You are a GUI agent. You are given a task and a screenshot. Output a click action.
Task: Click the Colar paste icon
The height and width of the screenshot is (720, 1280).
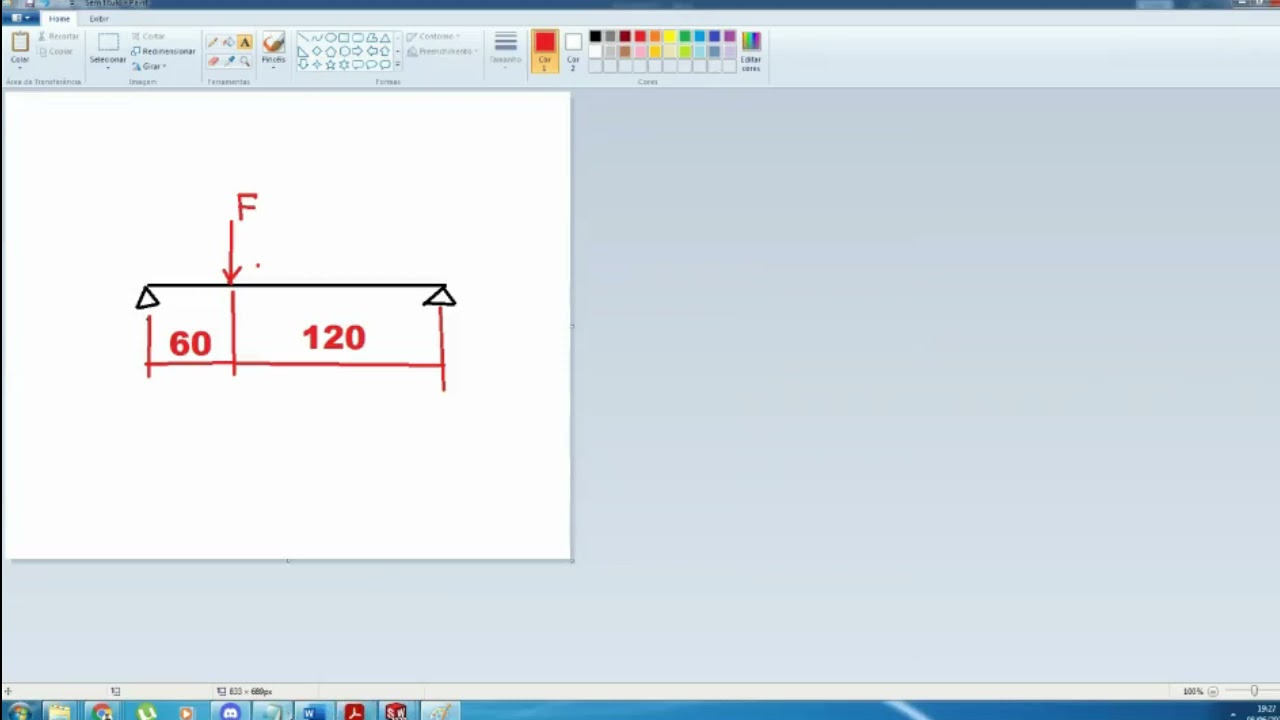tap(20, 42)
